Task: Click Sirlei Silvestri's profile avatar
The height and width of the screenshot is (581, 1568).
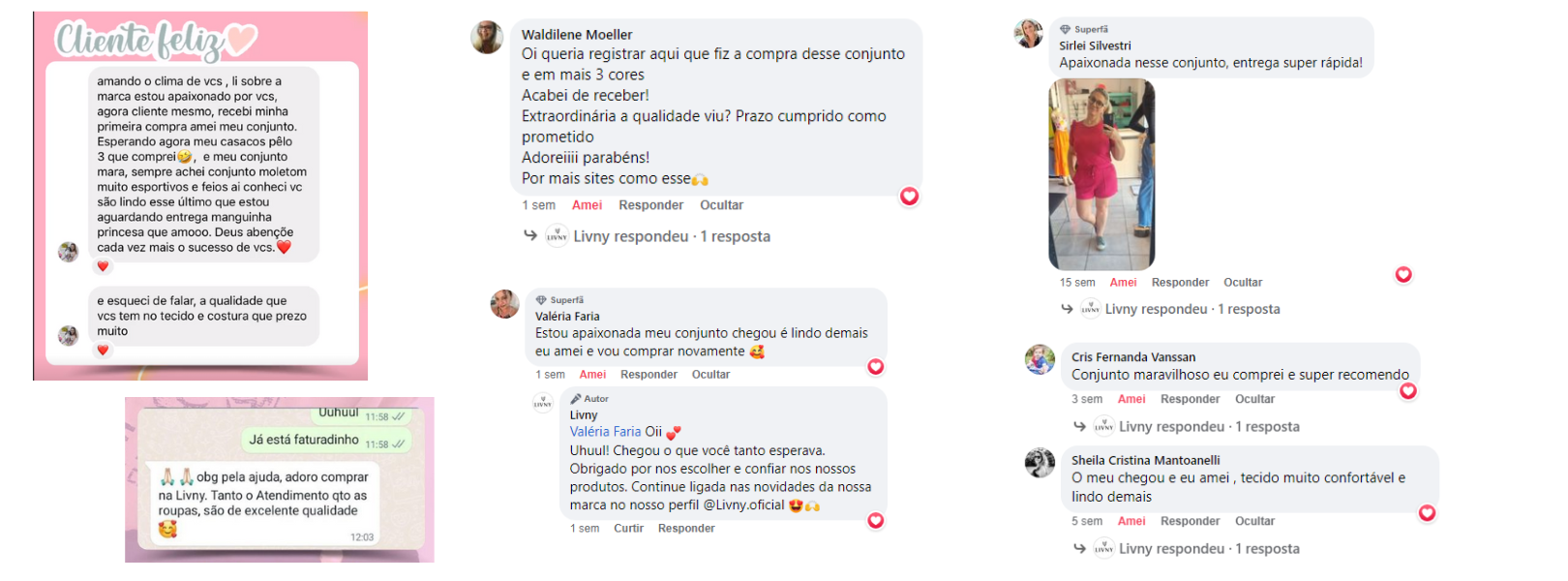Action: tap(1028, 34)
